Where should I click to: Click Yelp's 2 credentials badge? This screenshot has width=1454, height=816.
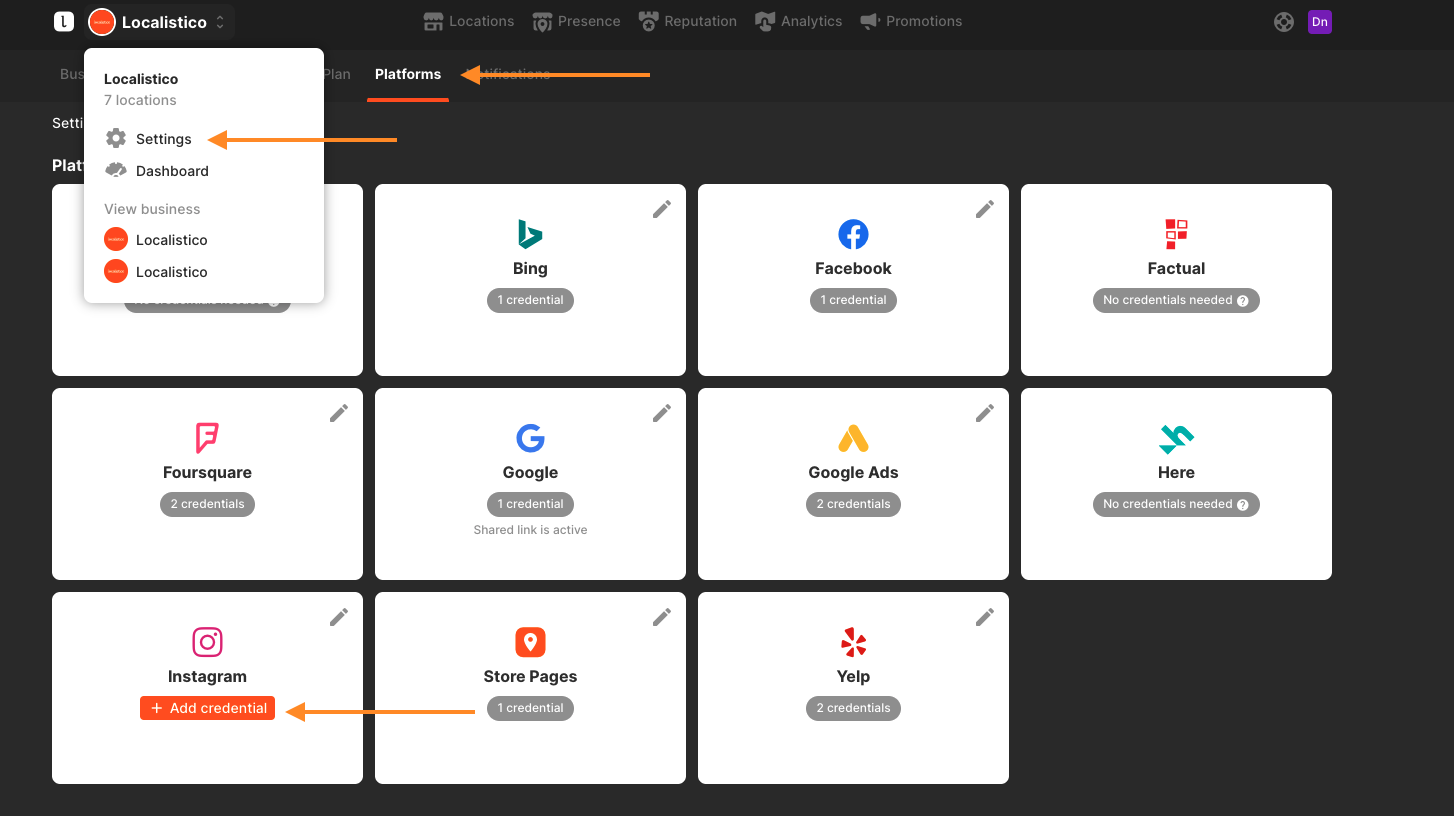853,708
